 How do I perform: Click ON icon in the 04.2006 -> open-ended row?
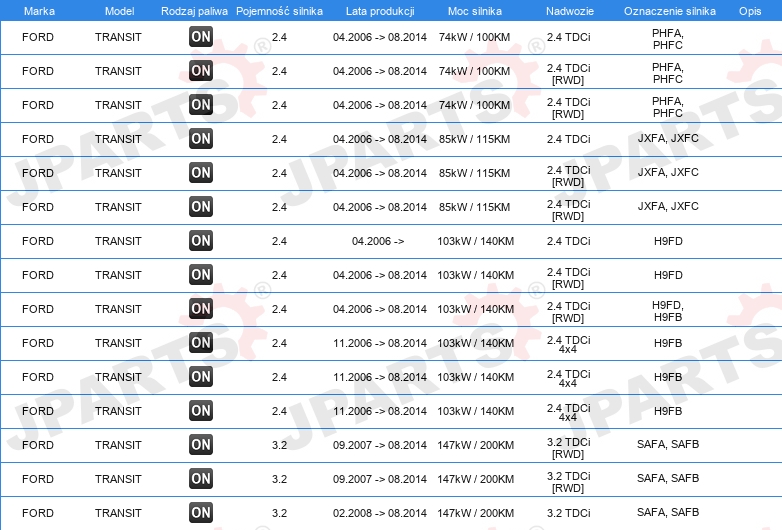click(201, 240)
